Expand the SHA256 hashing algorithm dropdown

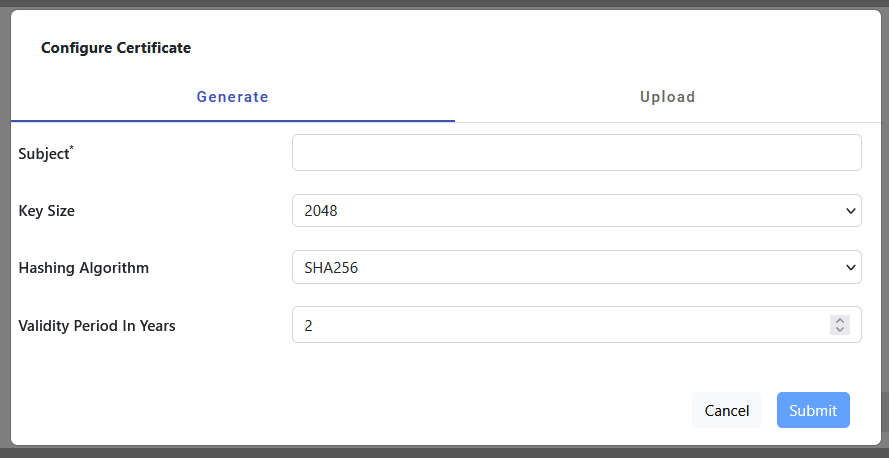(576, 267)
